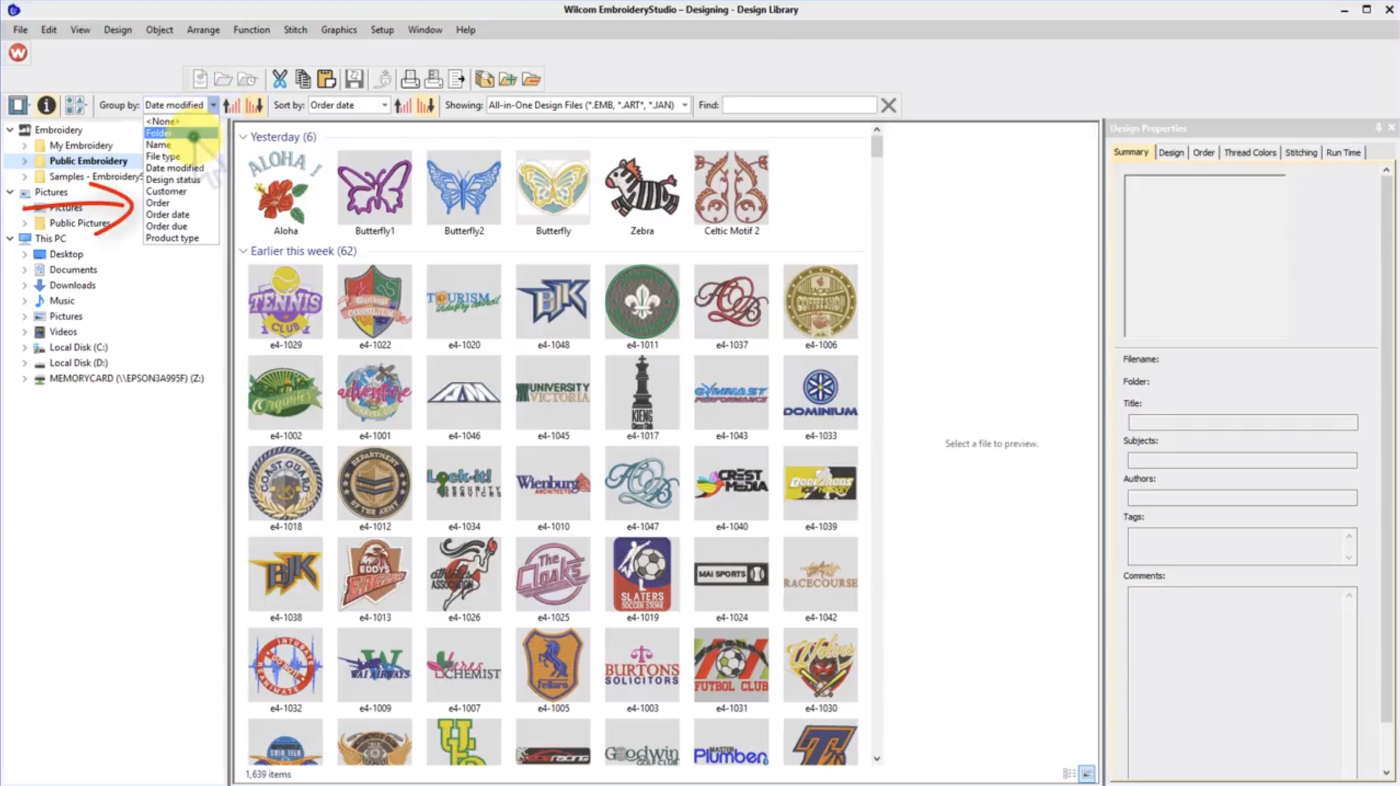Click the Wilcom red W logo icon
The image size is (1400, 786).
pos(18,53)
